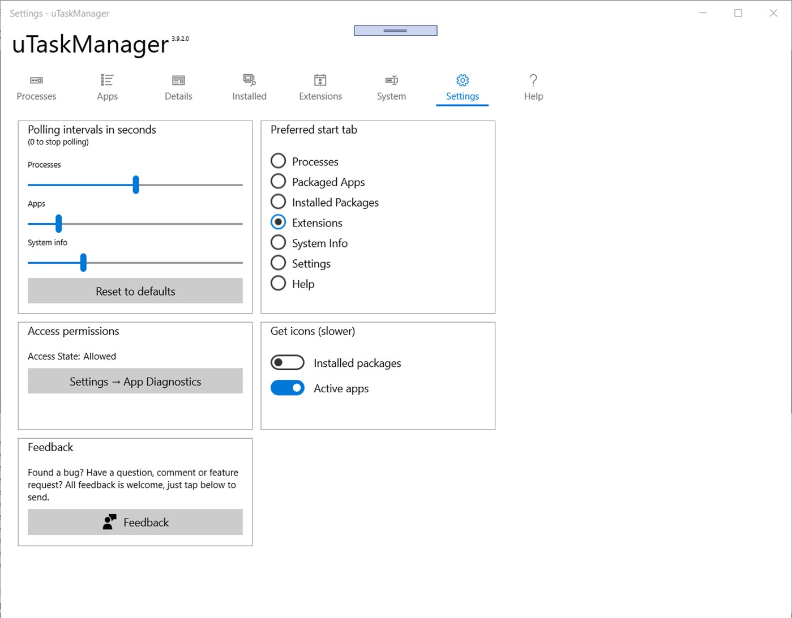792x618 pixels.
Task: Click the Access State: Allowed text
Action: point(72,356)
